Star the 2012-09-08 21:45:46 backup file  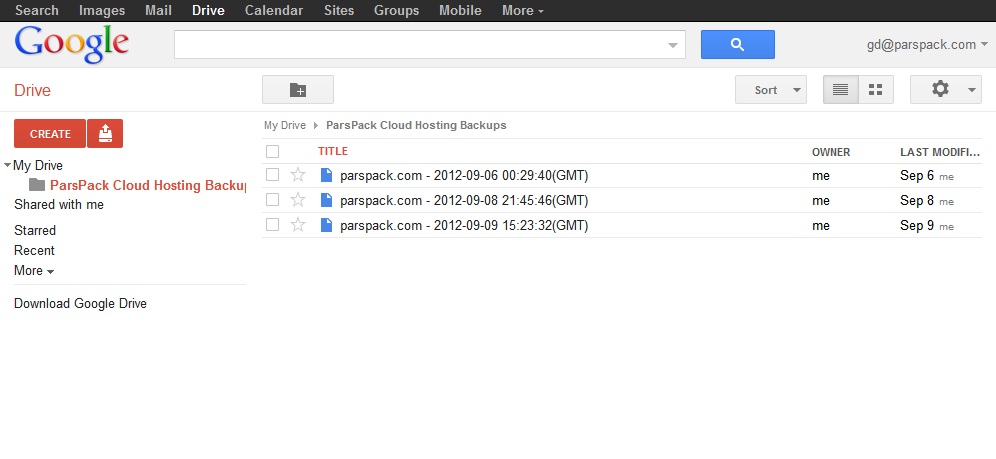point(298,200)
